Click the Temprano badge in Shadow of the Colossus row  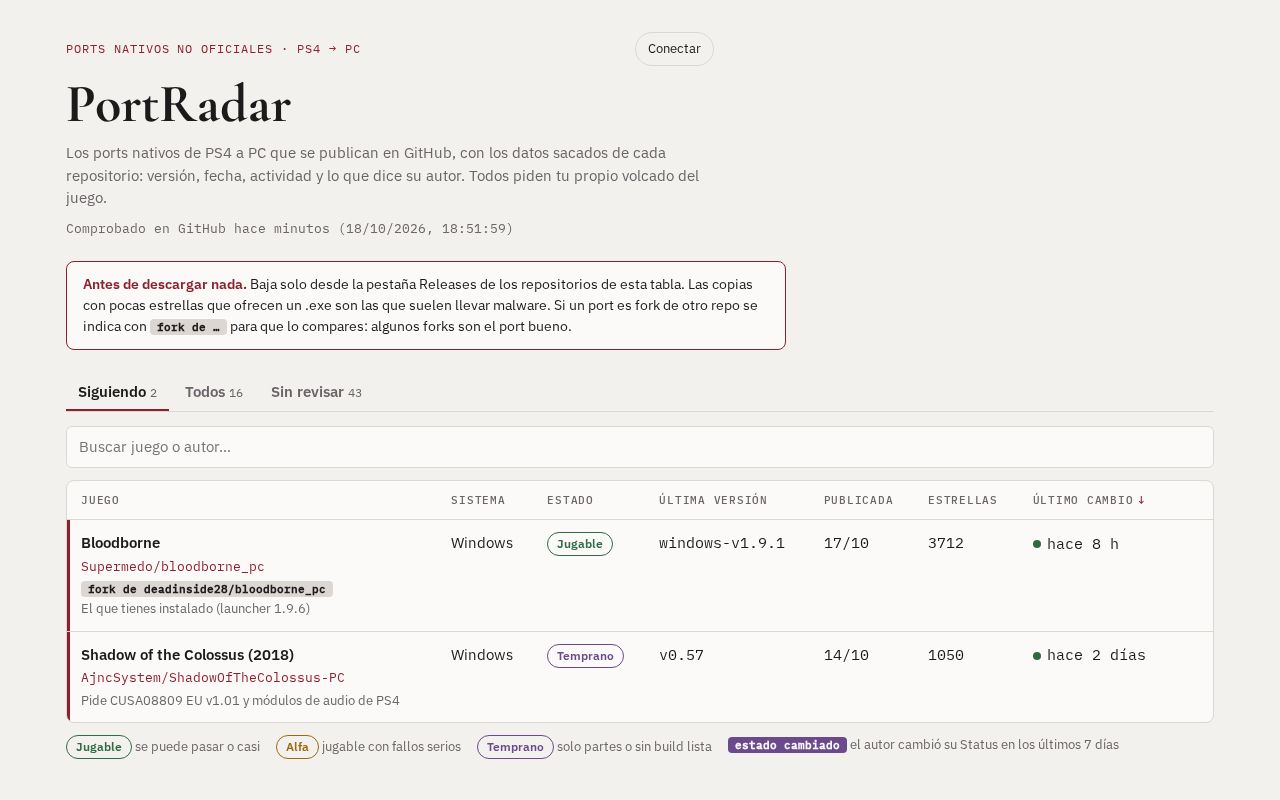pos(585,656)
